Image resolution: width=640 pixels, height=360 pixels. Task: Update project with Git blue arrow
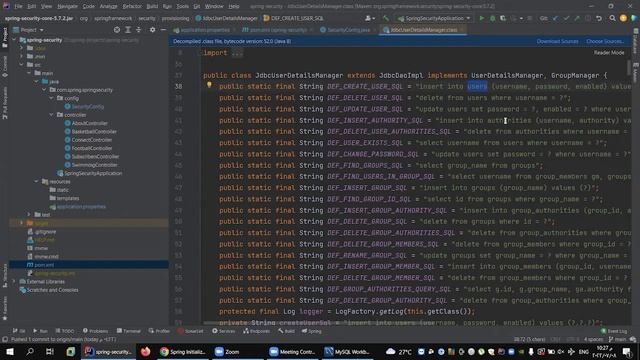pos(555,18)
